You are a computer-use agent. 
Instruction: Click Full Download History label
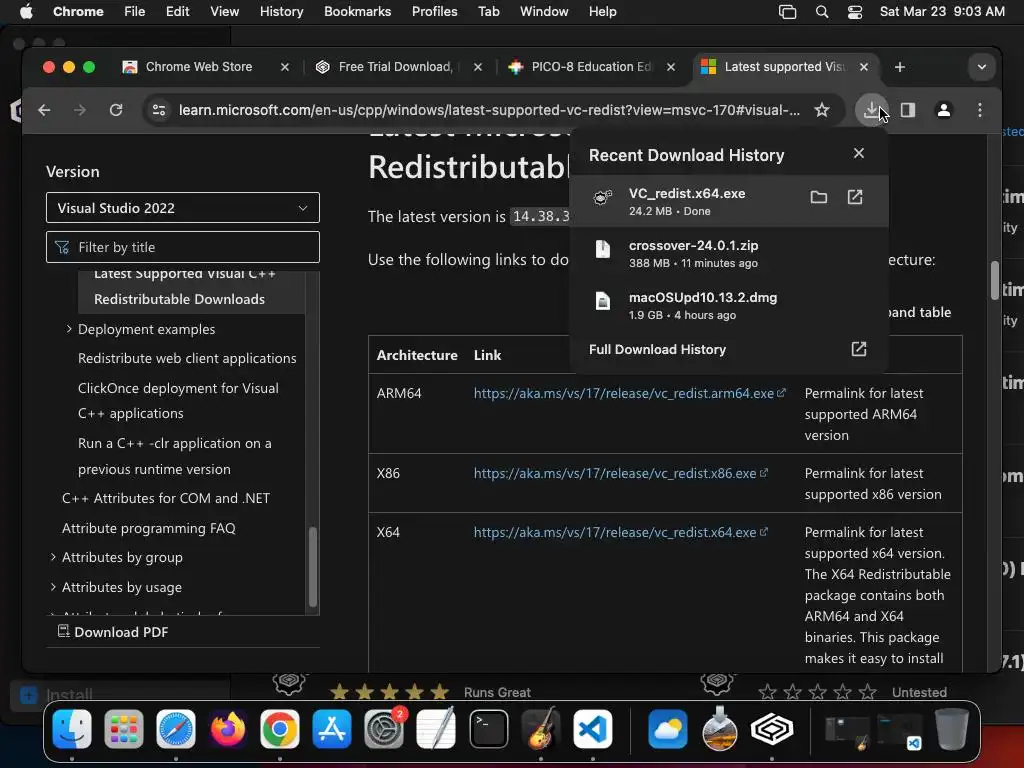point(657,349)
